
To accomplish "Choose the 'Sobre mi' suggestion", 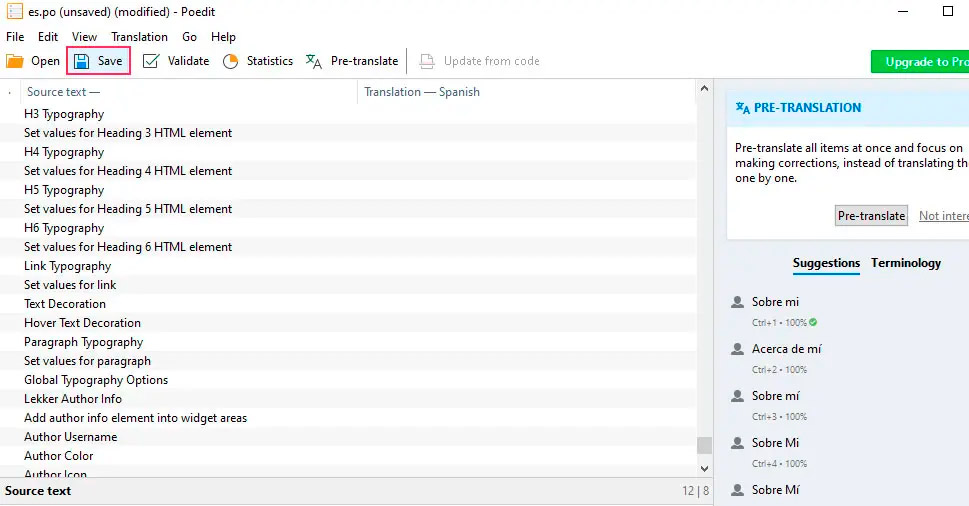I will click(x=775, y=302).
